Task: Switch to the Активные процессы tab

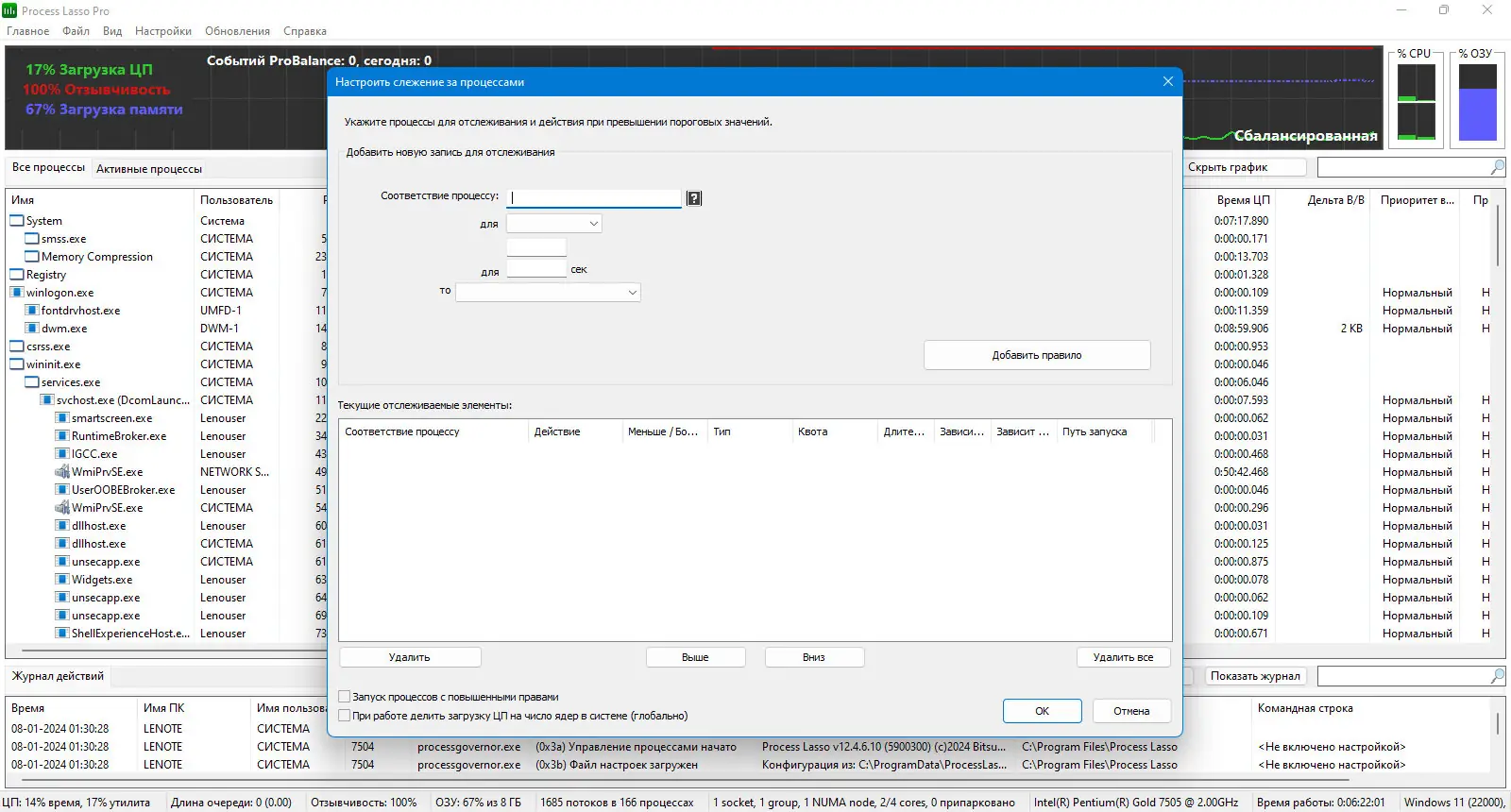Action: (x=149, y=169)
